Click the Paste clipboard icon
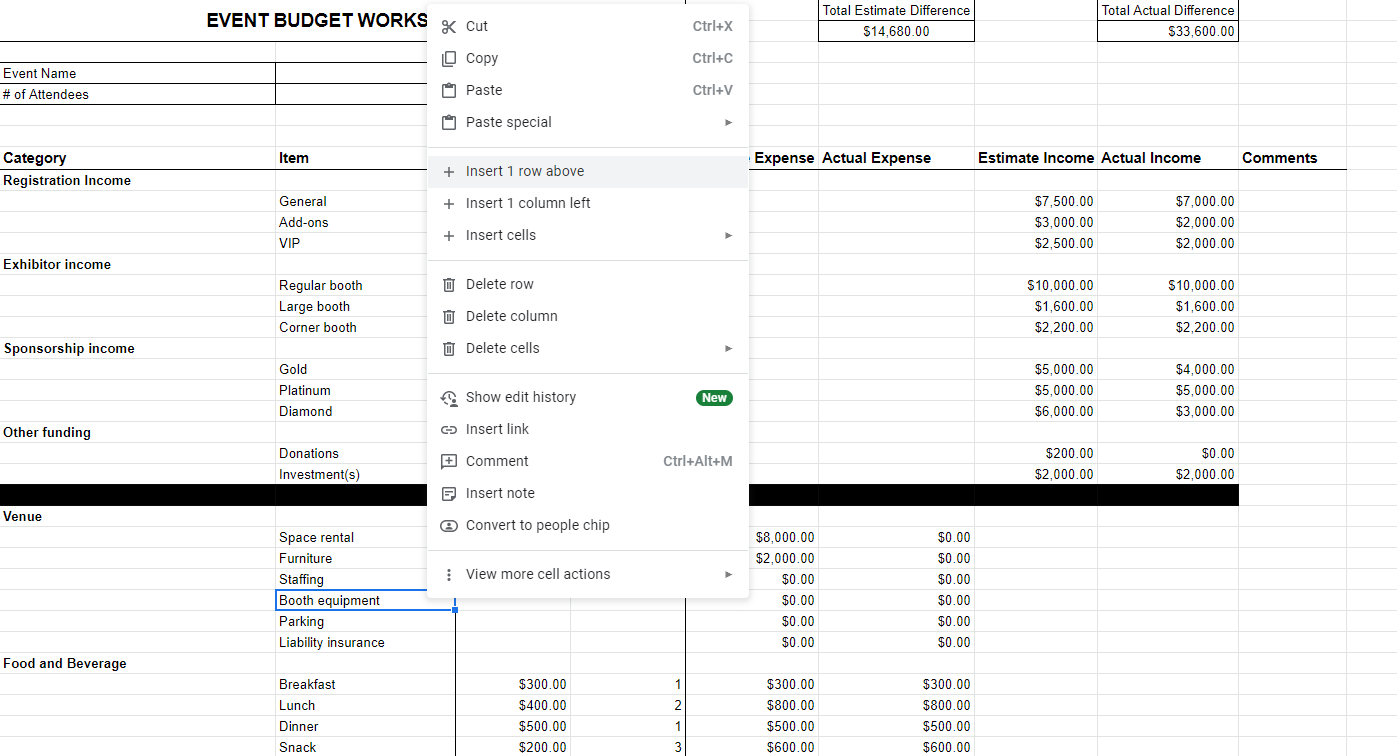1397x756 pixels. click(x=449, y=90)
